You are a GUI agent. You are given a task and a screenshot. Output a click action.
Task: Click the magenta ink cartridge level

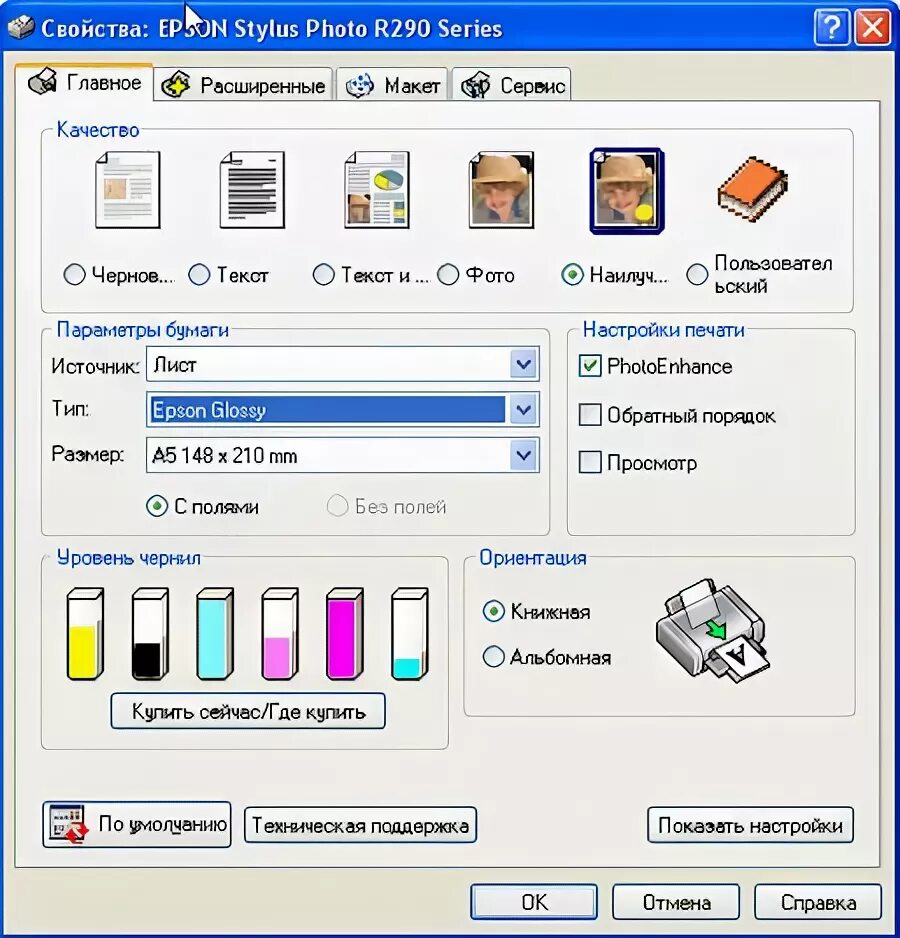click(x=345, y=634)
